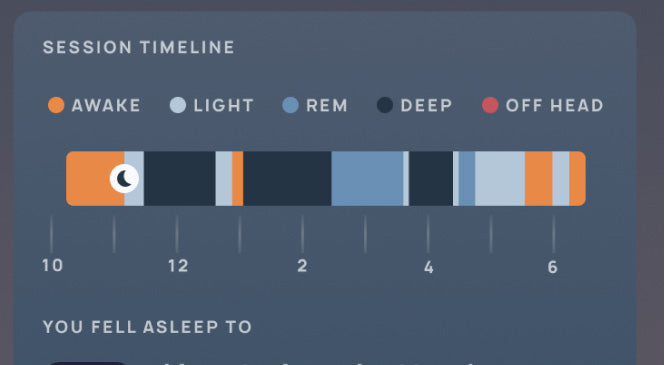Screen dimensions: 665x365
Task: Click the Session Timeline heading
Action: point(139,47)
